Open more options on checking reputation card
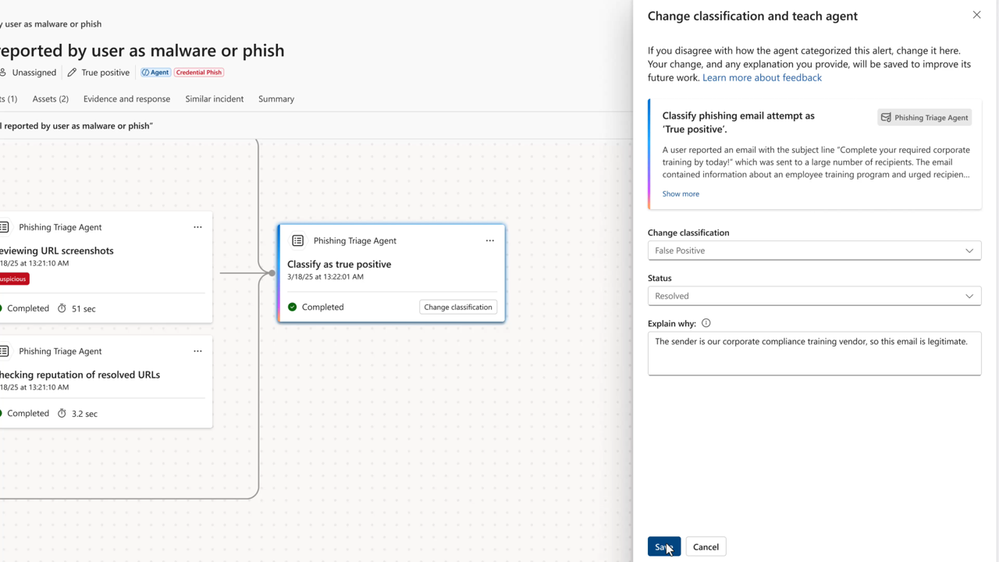Viewport: 999px width, 562px height. click(198, 351)
